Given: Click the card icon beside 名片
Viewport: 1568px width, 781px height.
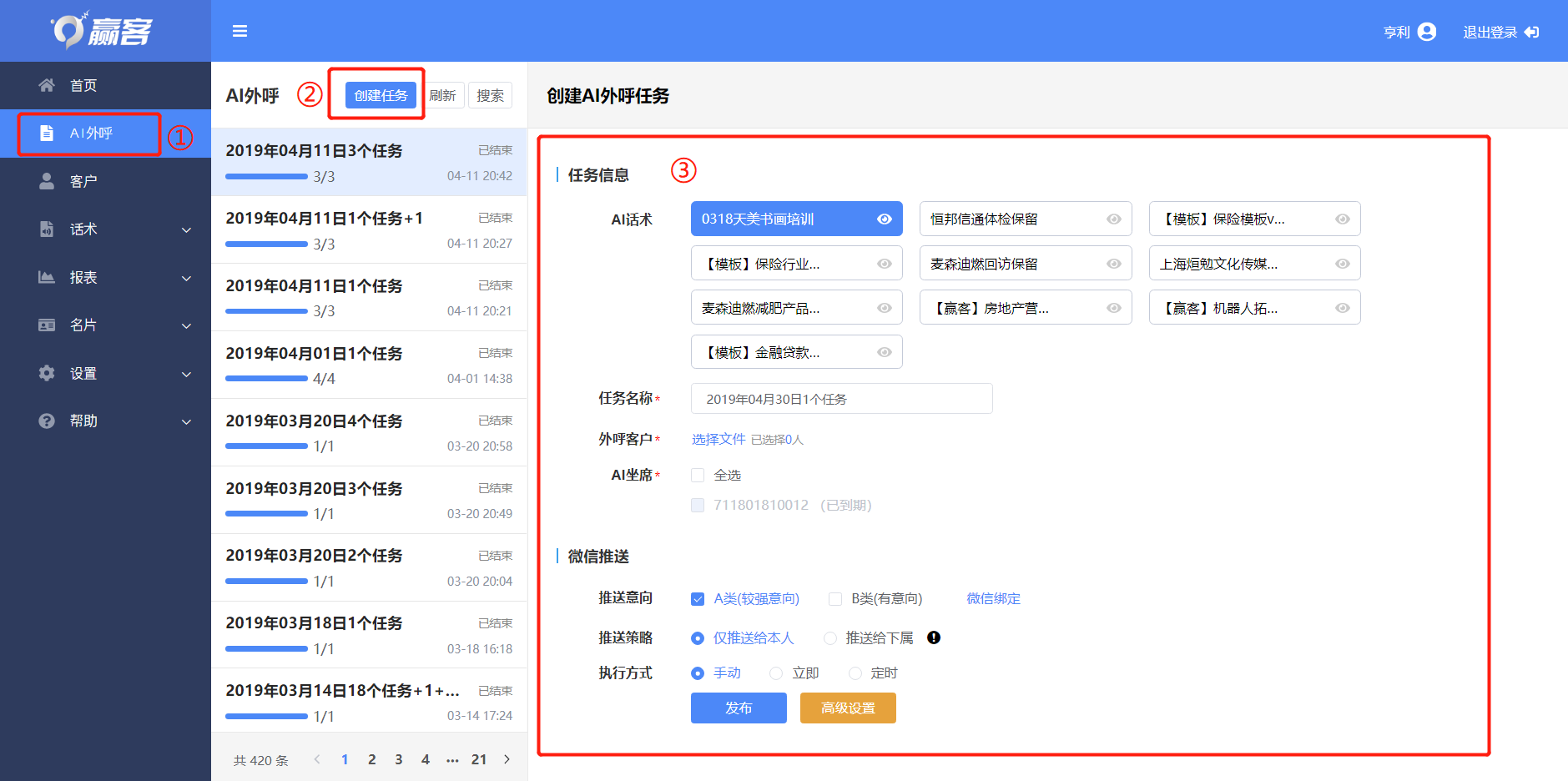Looking at the screenshot, I should [47, 325].
